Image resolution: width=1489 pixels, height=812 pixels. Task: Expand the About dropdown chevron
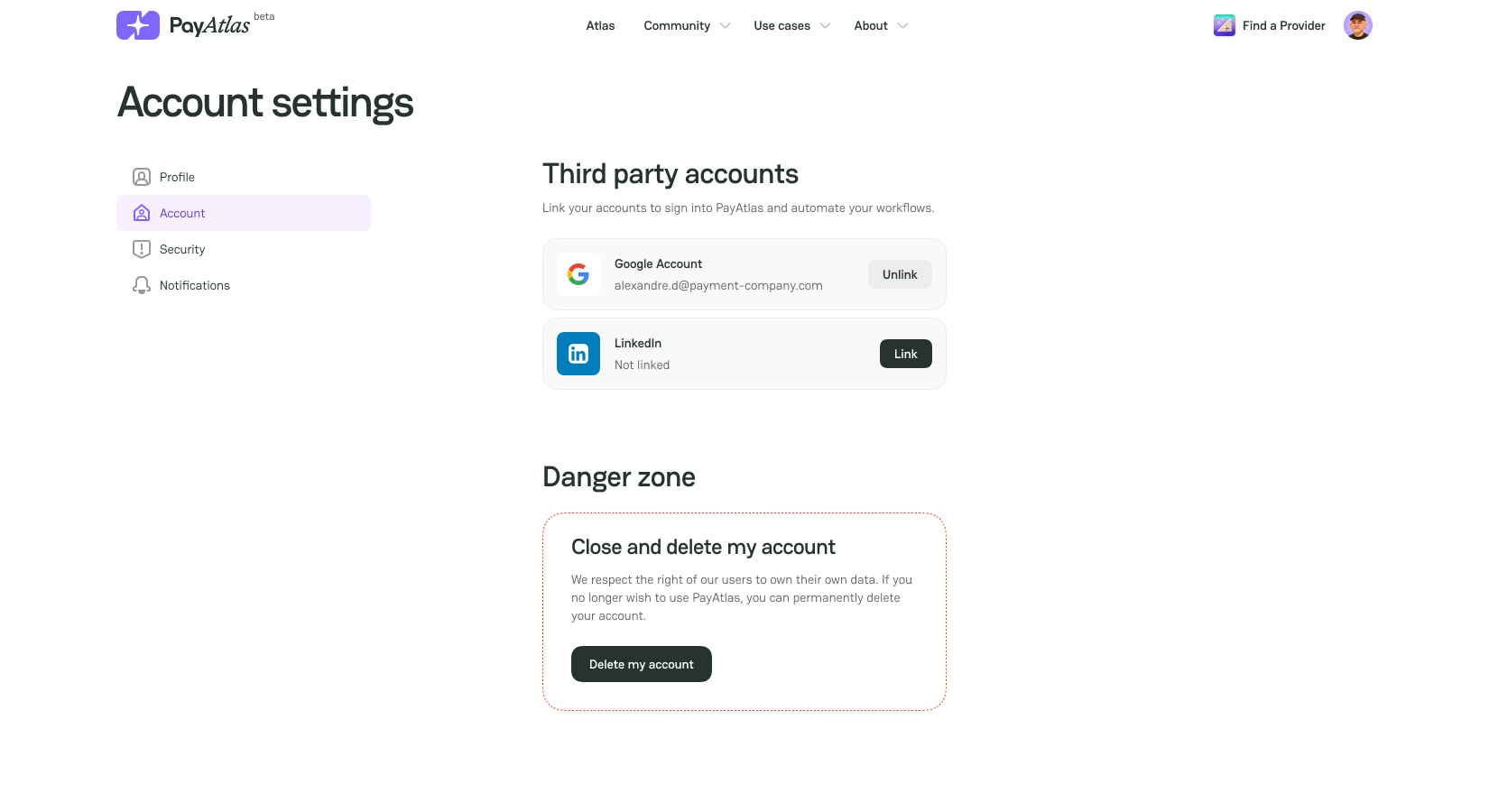(902, 26)
